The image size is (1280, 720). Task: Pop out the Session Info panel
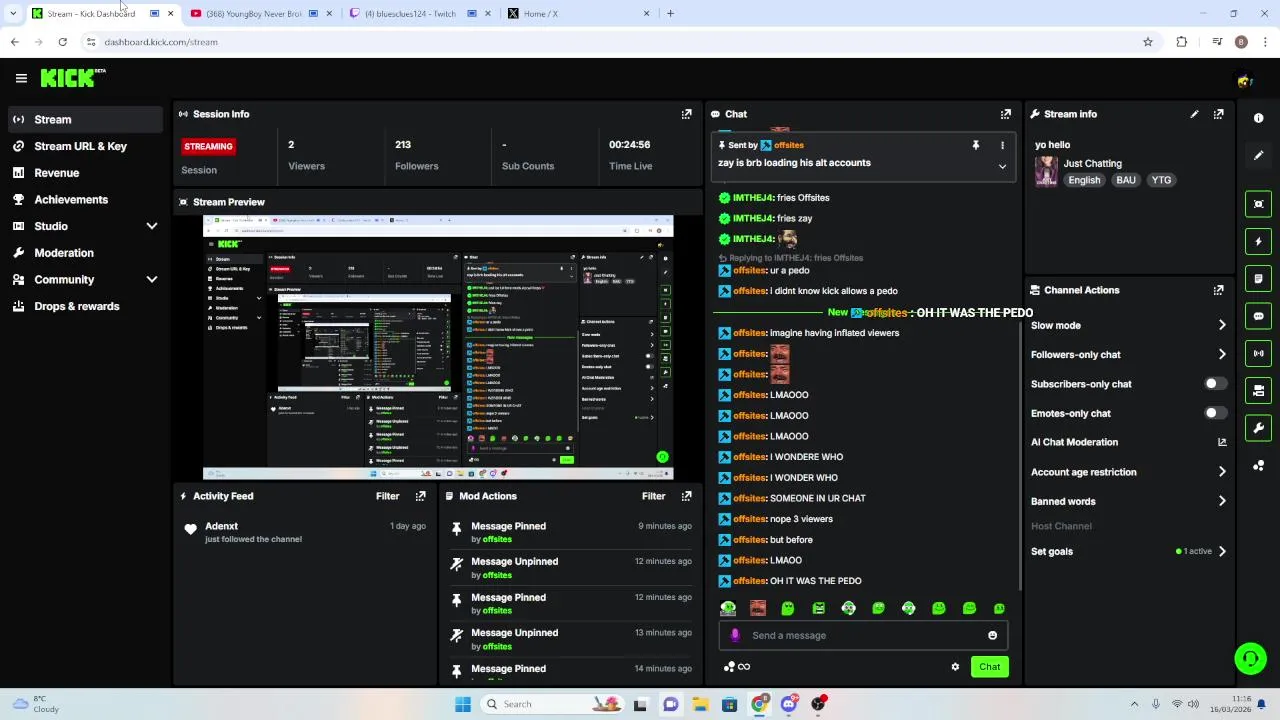pos(686,114)
